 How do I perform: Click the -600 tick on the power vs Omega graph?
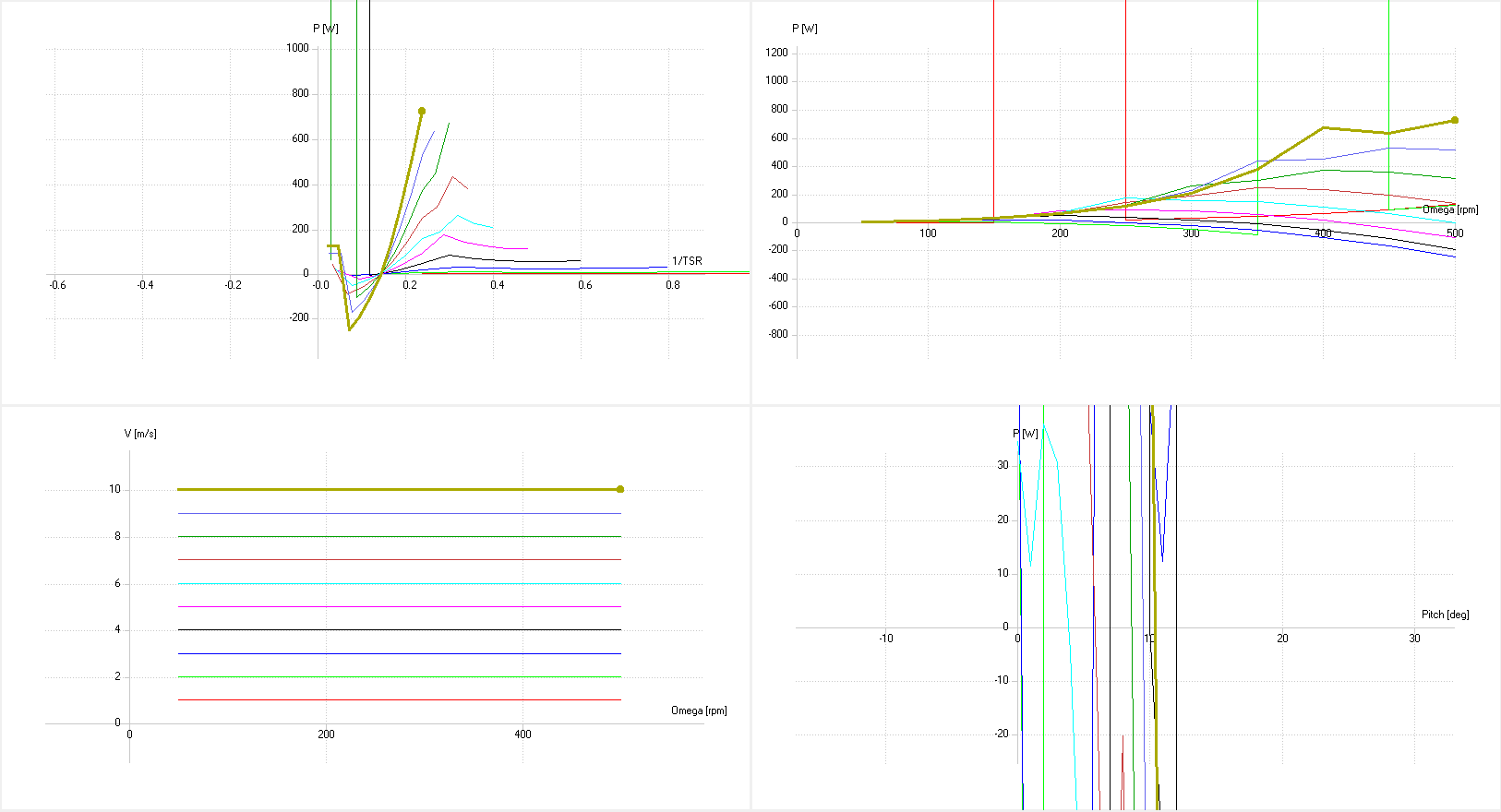pyautogui.click(x=779, y=305)
